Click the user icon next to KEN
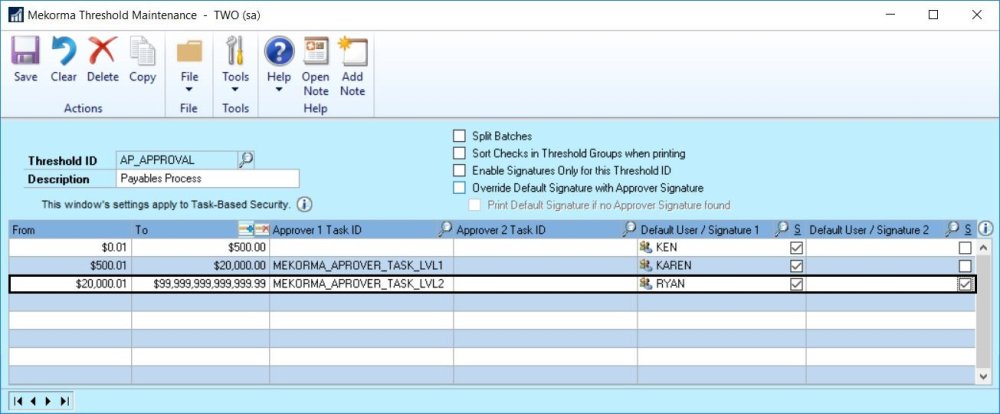Screen dimensions: 1000x414 coord(646,248)
